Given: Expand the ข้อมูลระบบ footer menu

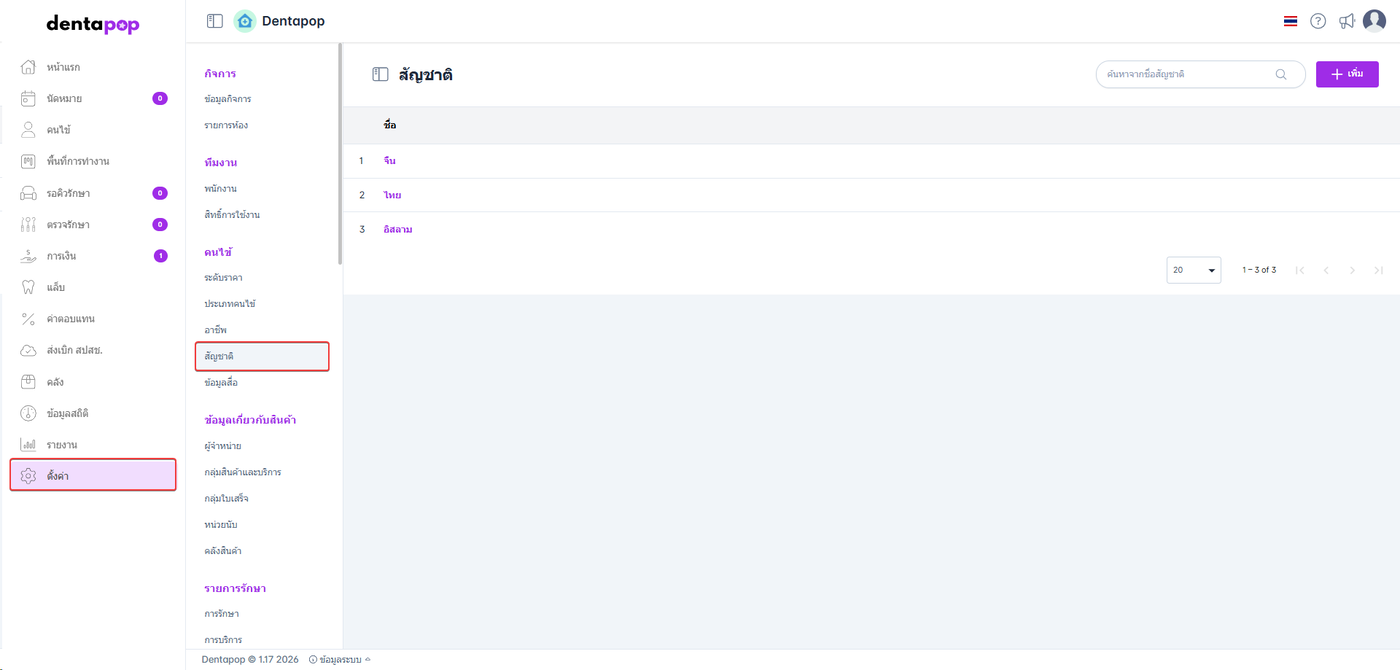Looking at the screenshot, I should coord(339,660).
